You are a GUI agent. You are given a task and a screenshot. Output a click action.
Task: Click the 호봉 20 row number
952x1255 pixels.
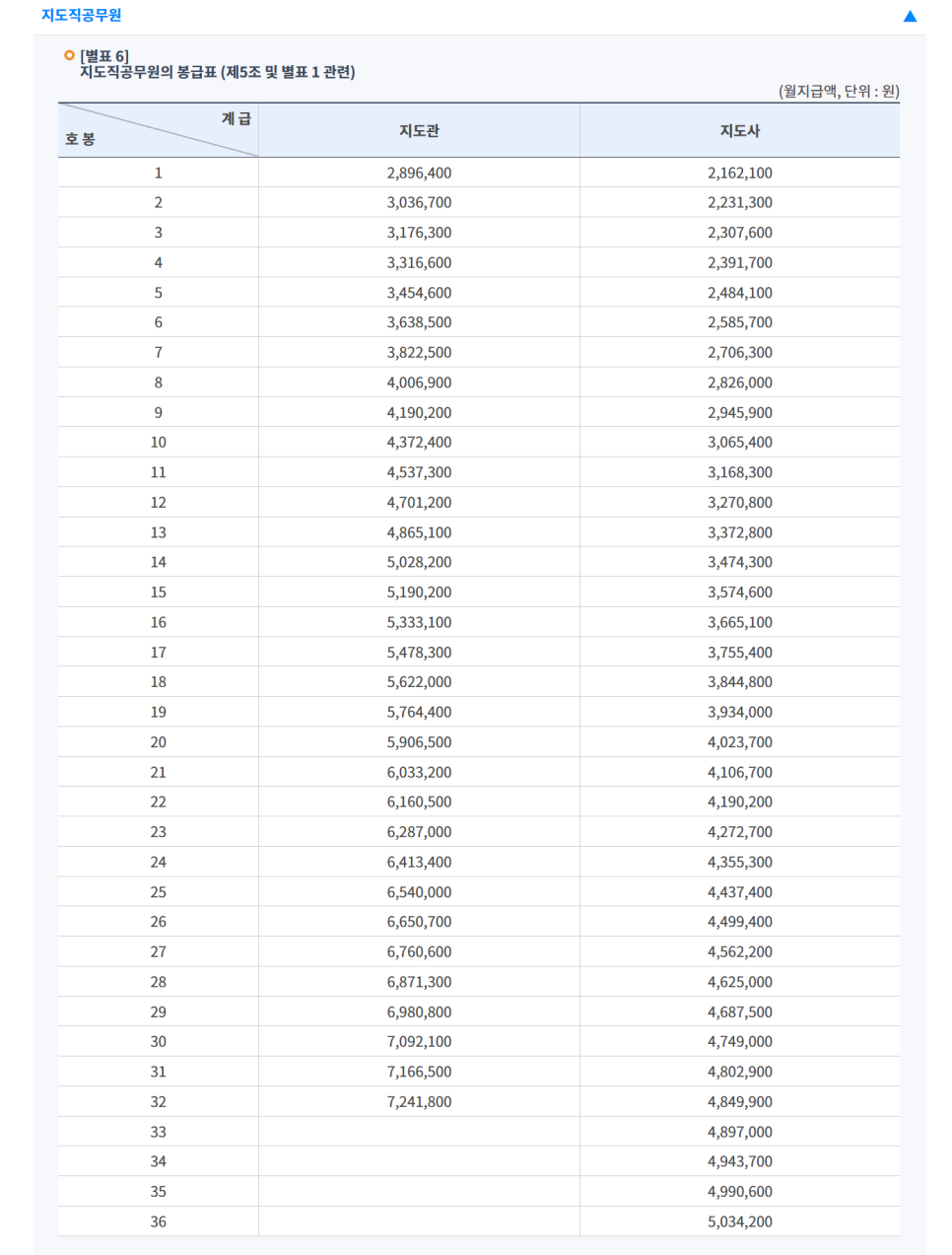click(x=158, y=742)
